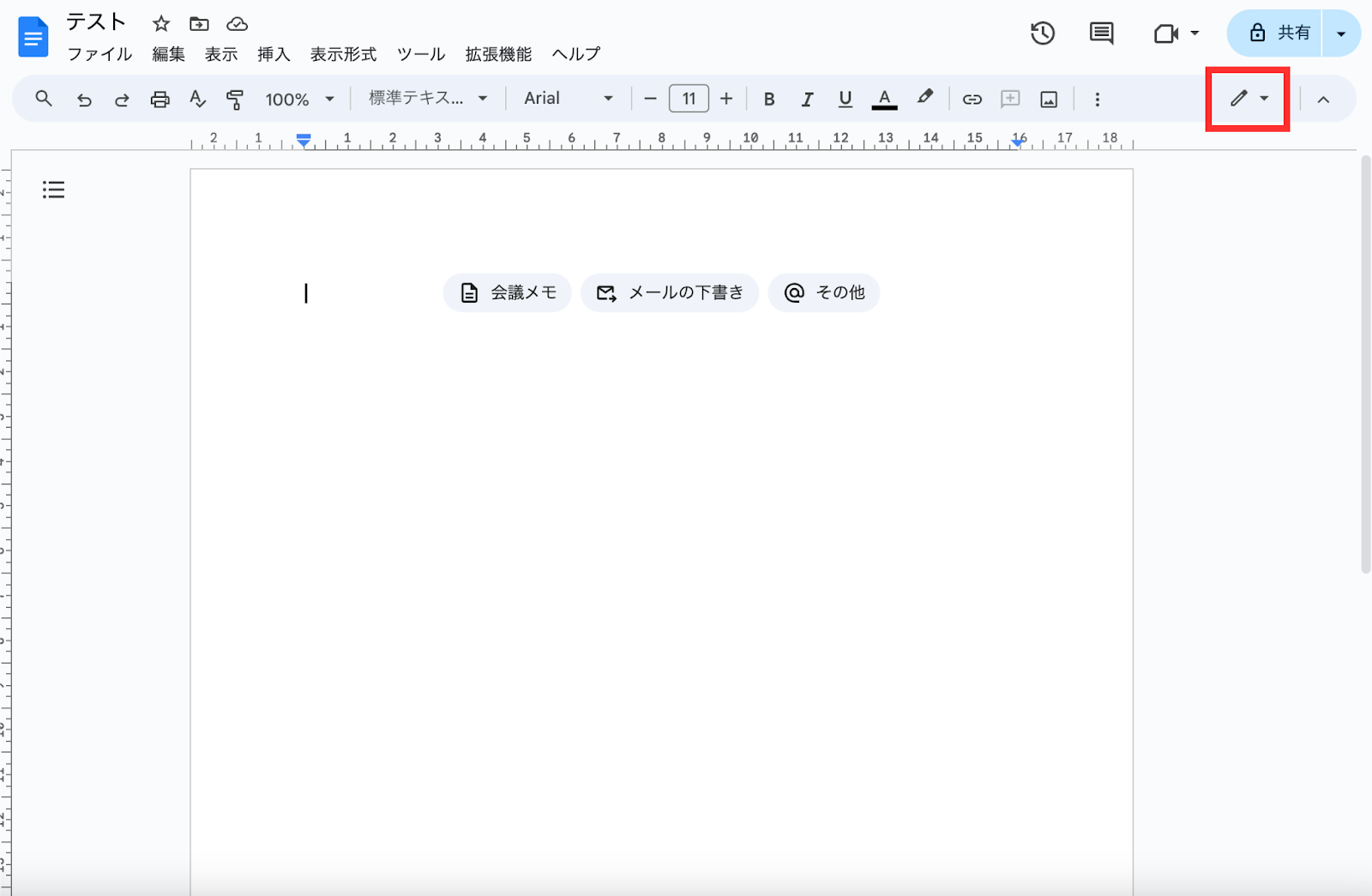Screen dimensions: 1372x896
Task: Toggle bold formatting
Action: pos(769,99)
